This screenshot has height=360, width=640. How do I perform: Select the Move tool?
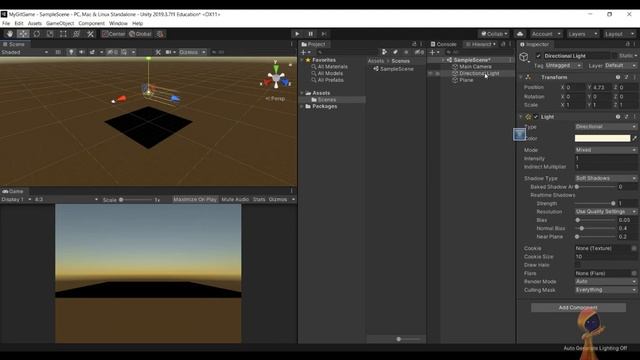[23, 34]
